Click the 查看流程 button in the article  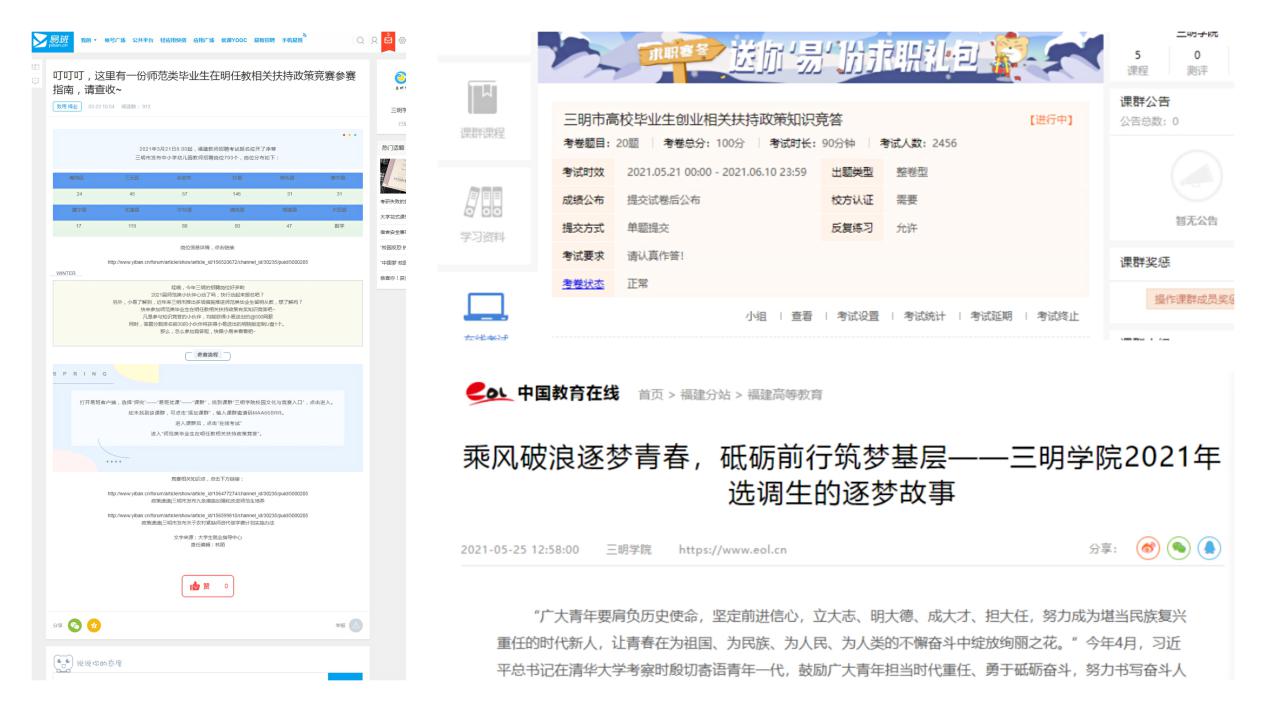tap(208, 355)
